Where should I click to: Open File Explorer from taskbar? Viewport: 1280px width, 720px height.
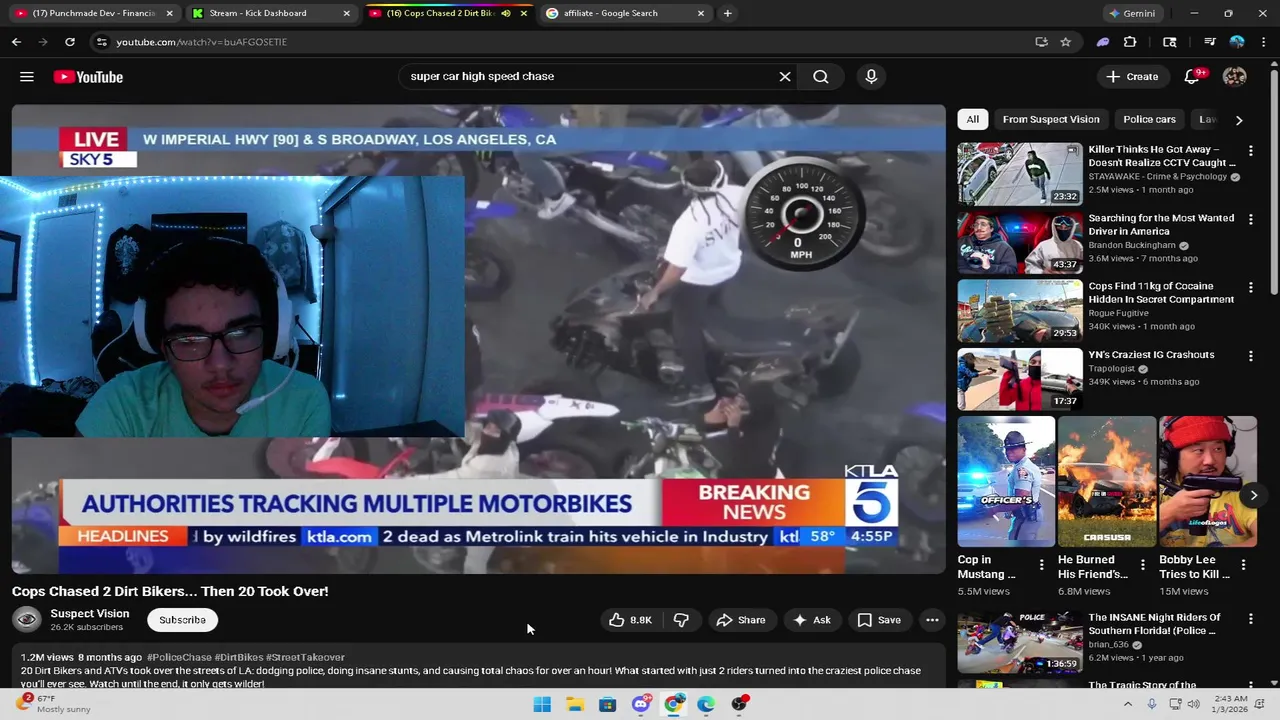tap(575, 704)
